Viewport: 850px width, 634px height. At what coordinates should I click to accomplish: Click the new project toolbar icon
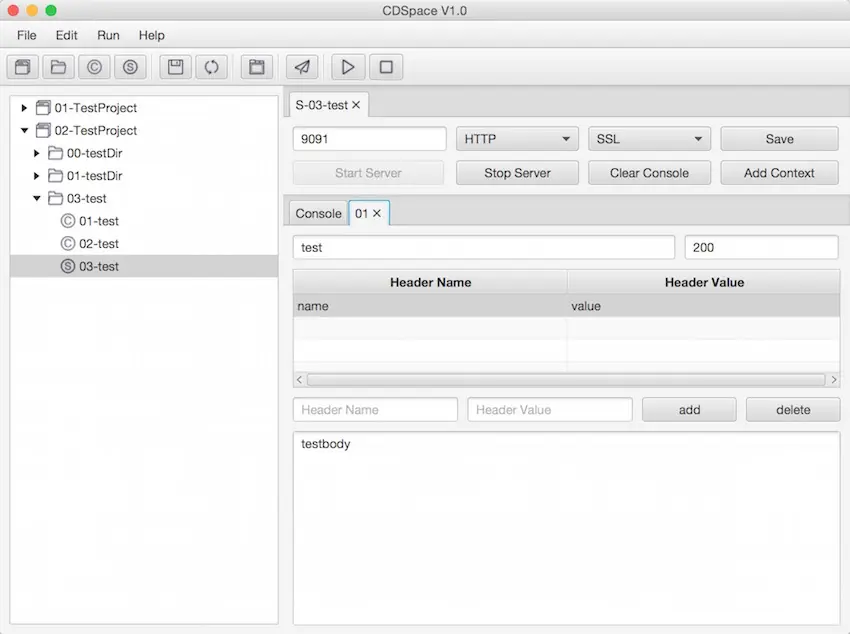tap(23, 67)
